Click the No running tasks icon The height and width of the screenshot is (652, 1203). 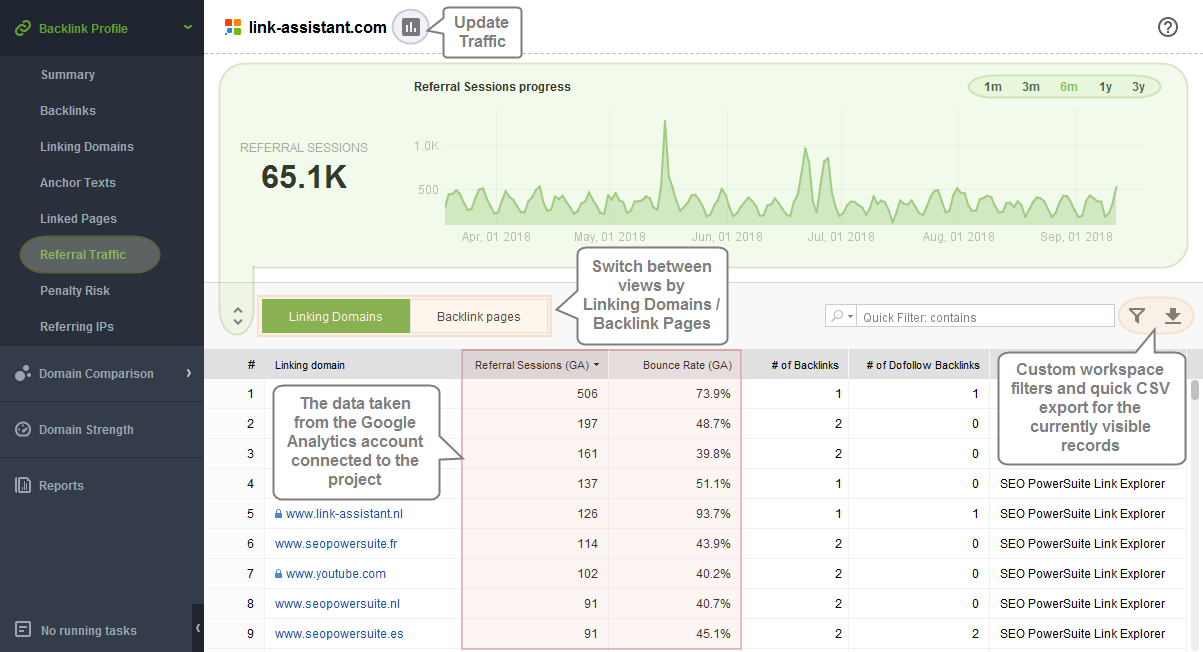pos(23,630)
